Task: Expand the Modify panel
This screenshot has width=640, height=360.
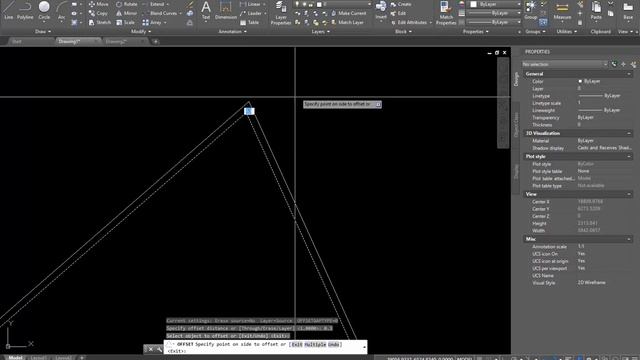Action: pyautogui.click(x=141, y=31)
